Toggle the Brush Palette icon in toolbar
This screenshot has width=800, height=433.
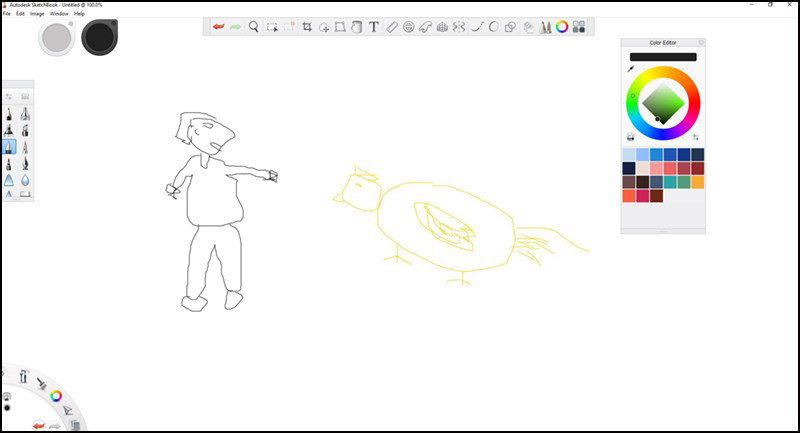[545, 27]
